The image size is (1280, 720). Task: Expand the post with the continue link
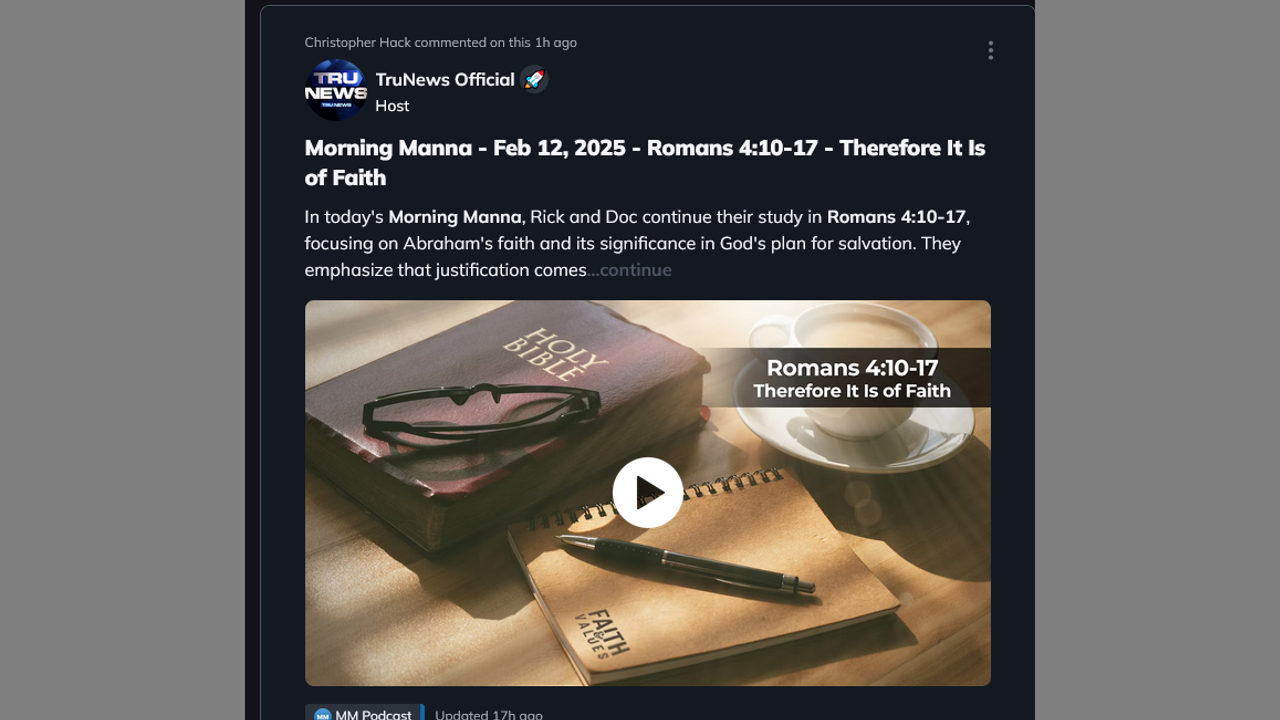[x=630, y=270]
